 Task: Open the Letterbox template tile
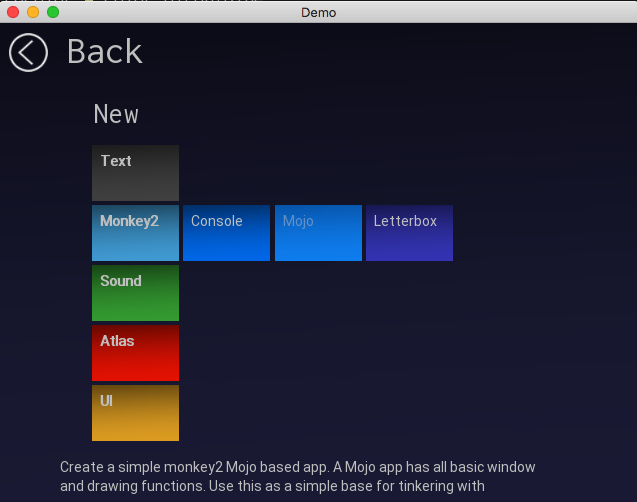(409, 233)
